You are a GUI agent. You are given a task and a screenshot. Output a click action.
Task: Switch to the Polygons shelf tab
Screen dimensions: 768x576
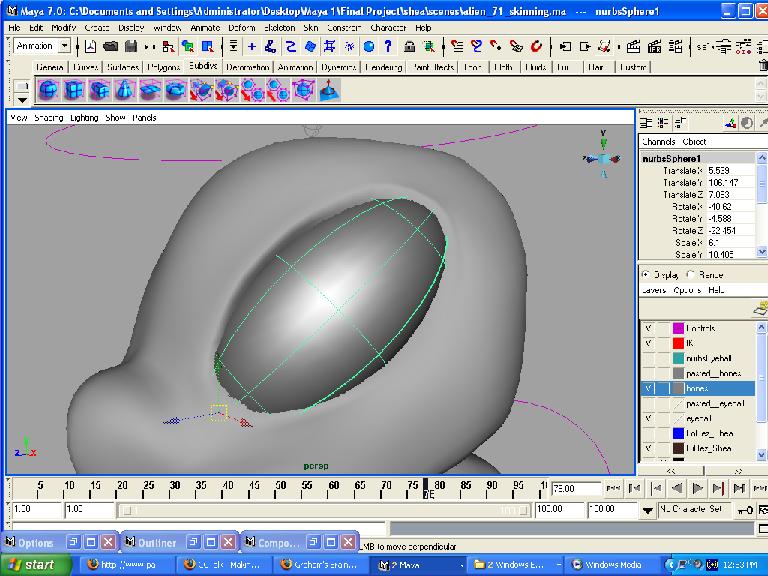[164, 67]
